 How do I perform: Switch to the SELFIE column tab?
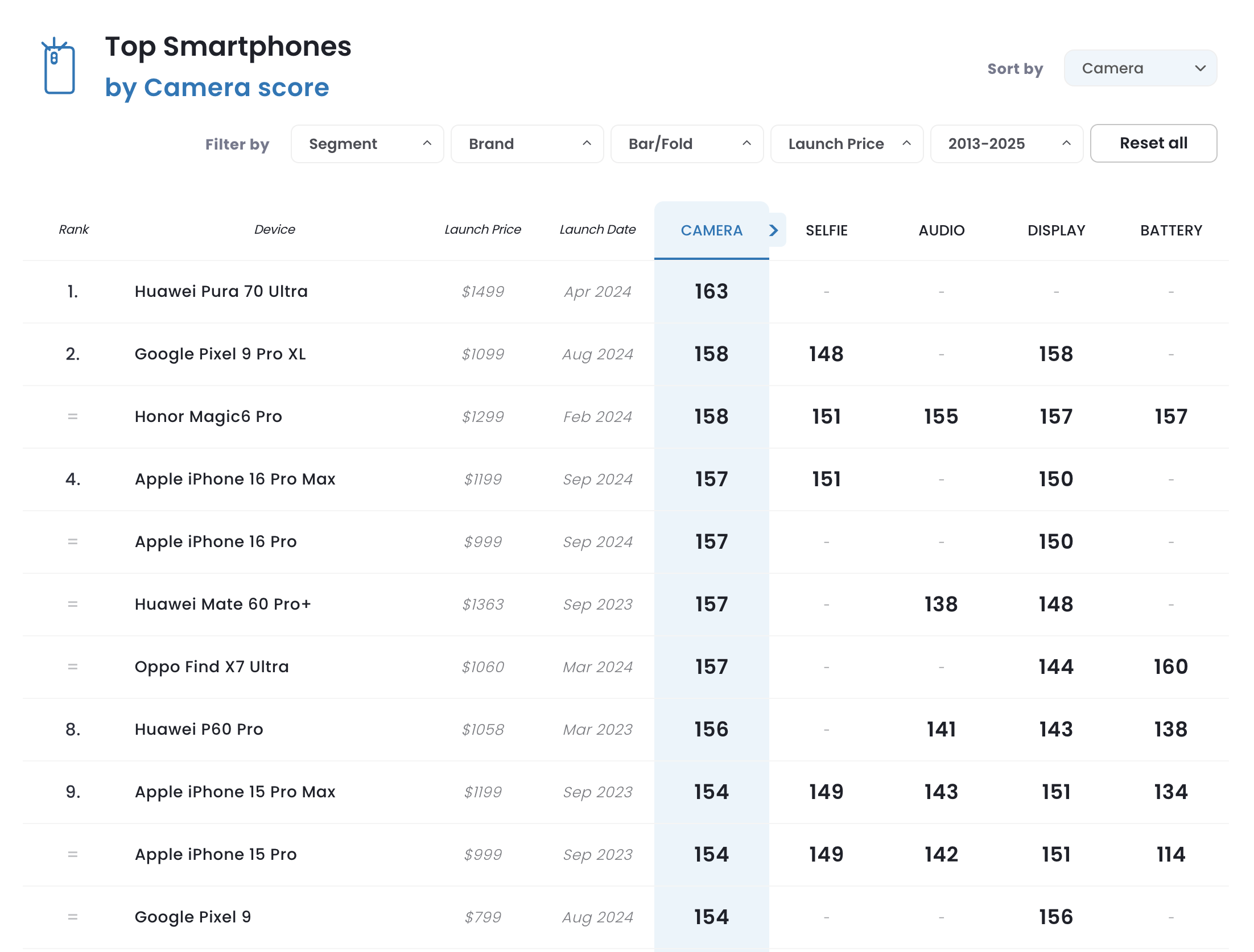coord(826,230)
